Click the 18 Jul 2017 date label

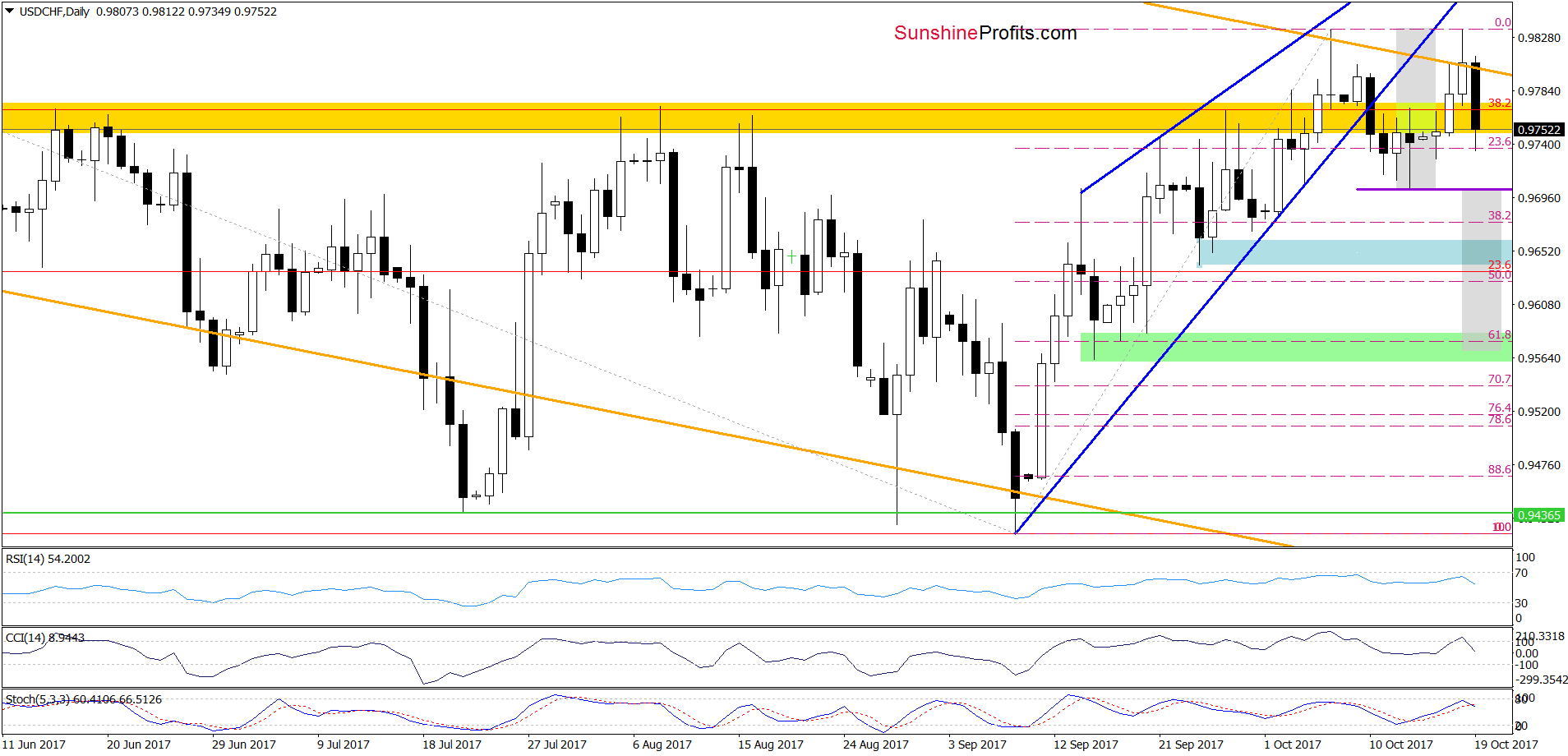tap(452, 744)
